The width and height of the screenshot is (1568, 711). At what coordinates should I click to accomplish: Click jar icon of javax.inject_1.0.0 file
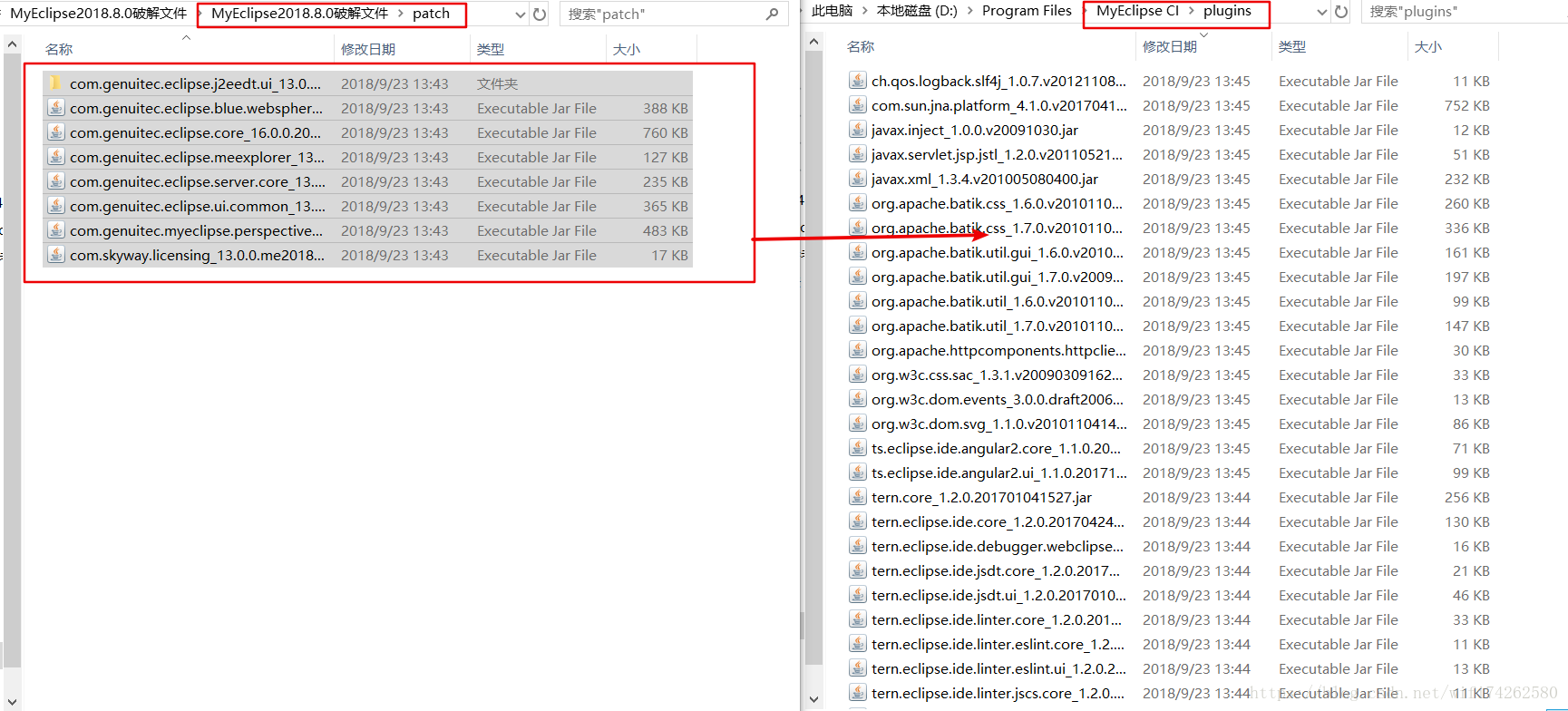tap(857, 130)
